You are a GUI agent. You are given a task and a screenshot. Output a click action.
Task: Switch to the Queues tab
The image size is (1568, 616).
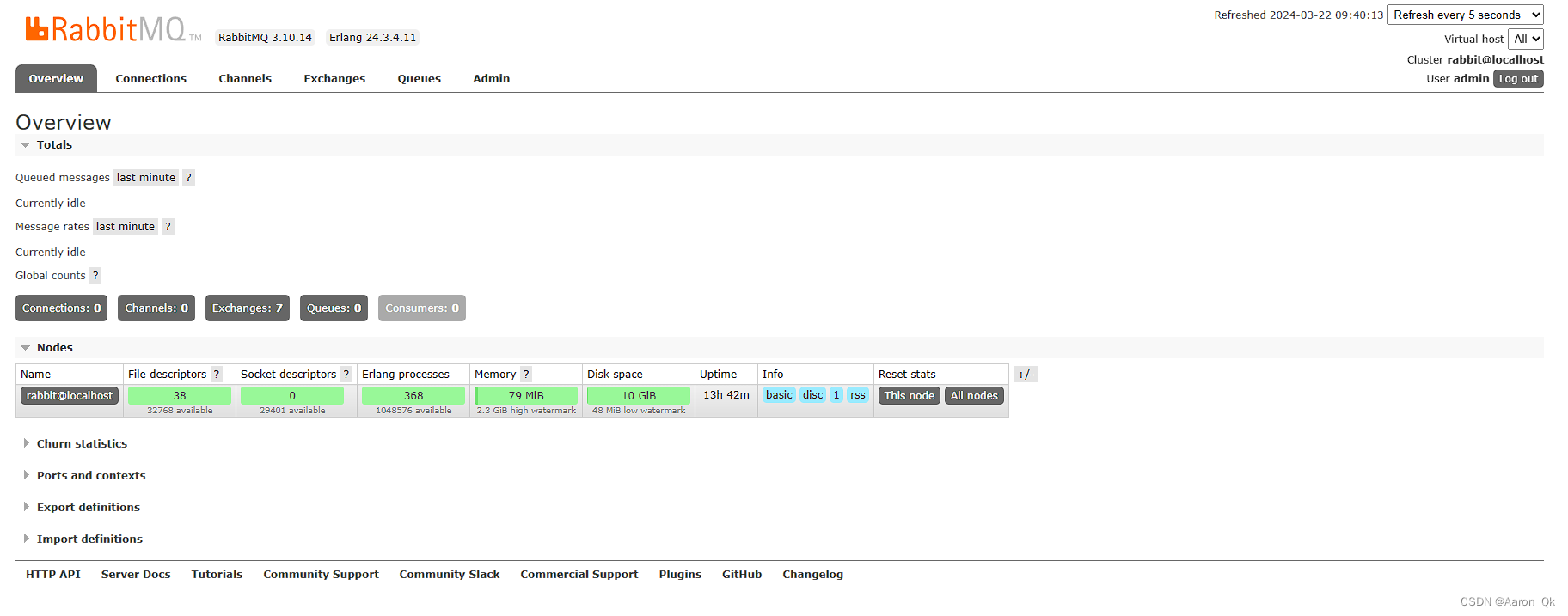[x=420, y=79]
